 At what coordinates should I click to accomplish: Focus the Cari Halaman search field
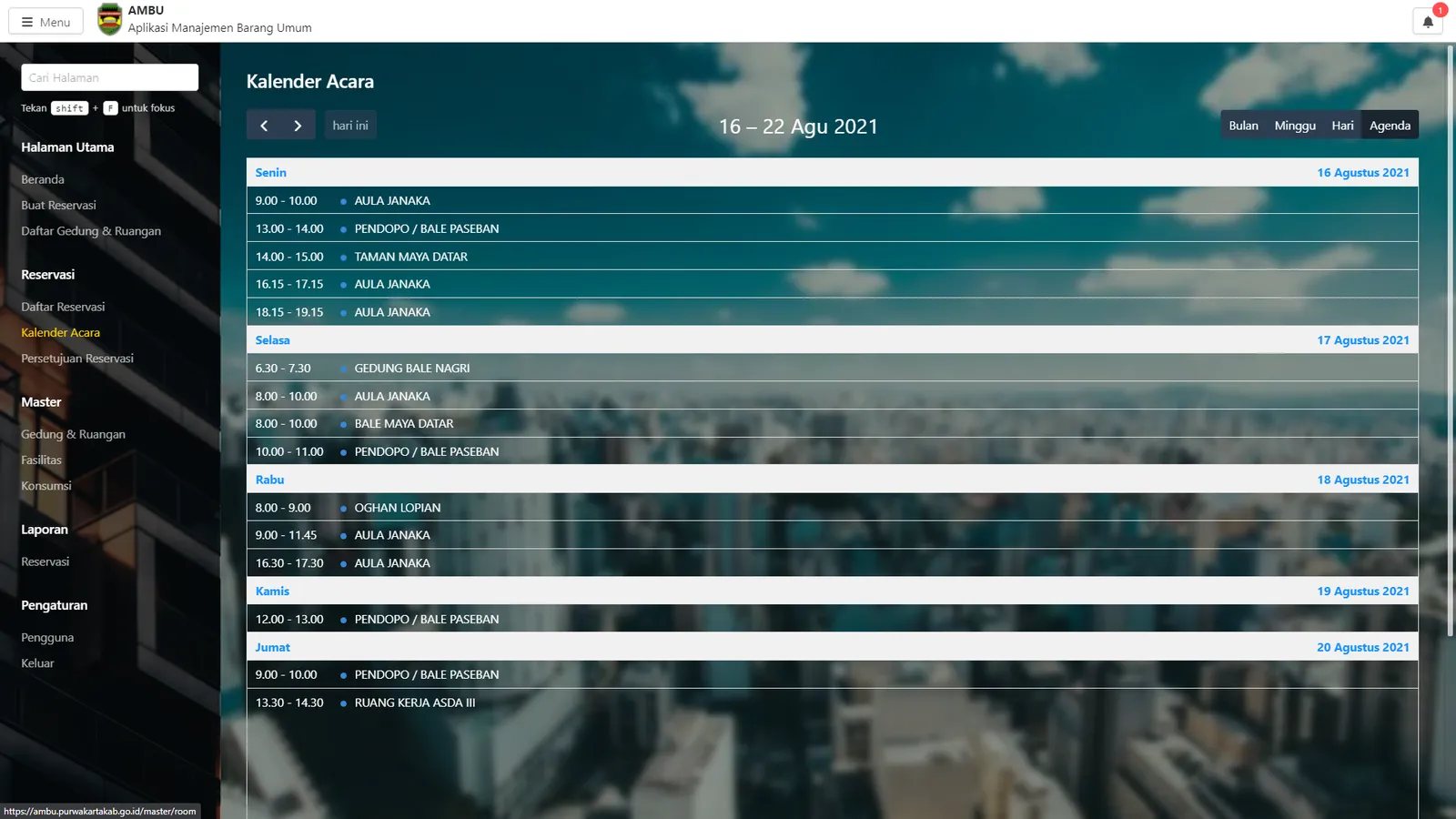pyautogui.click(x=110, y=77)
